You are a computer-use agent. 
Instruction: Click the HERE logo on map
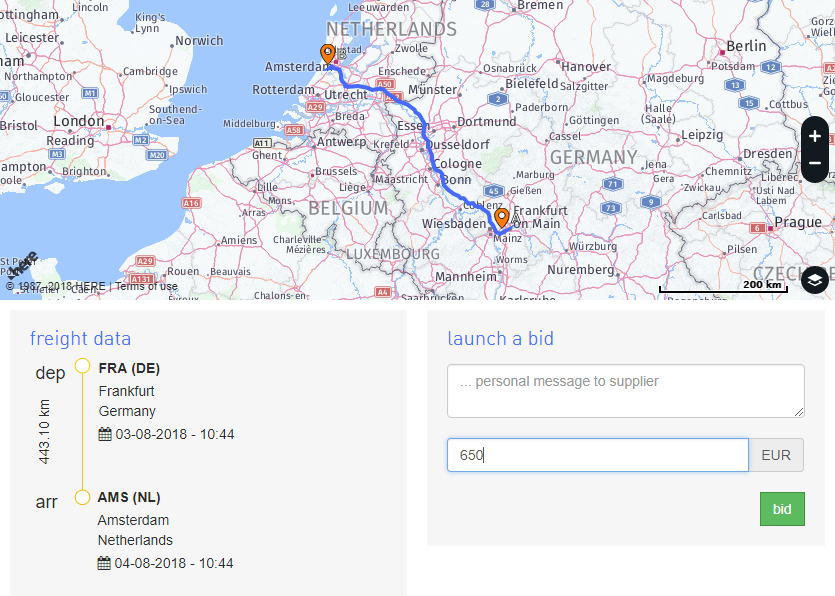coord(24,265)
